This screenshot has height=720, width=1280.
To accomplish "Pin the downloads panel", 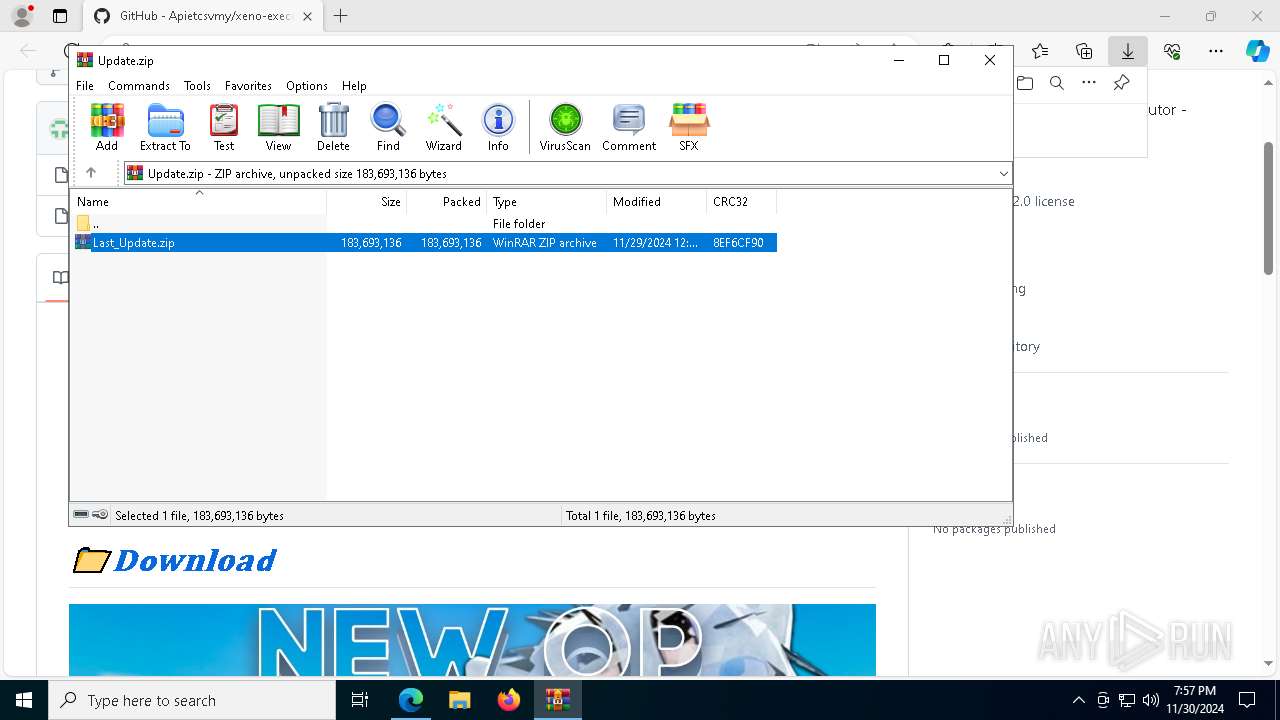I will (x=1121, y=83).
